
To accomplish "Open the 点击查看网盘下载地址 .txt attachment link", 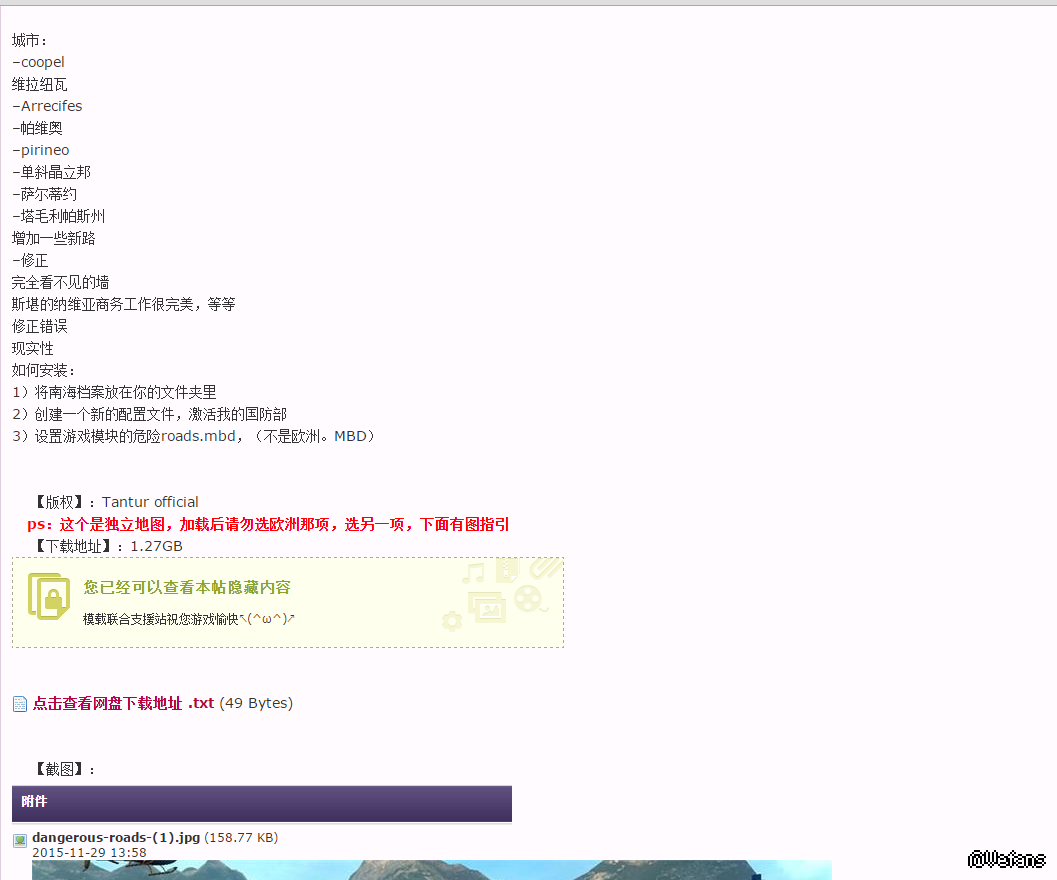I will click(123, 703).
